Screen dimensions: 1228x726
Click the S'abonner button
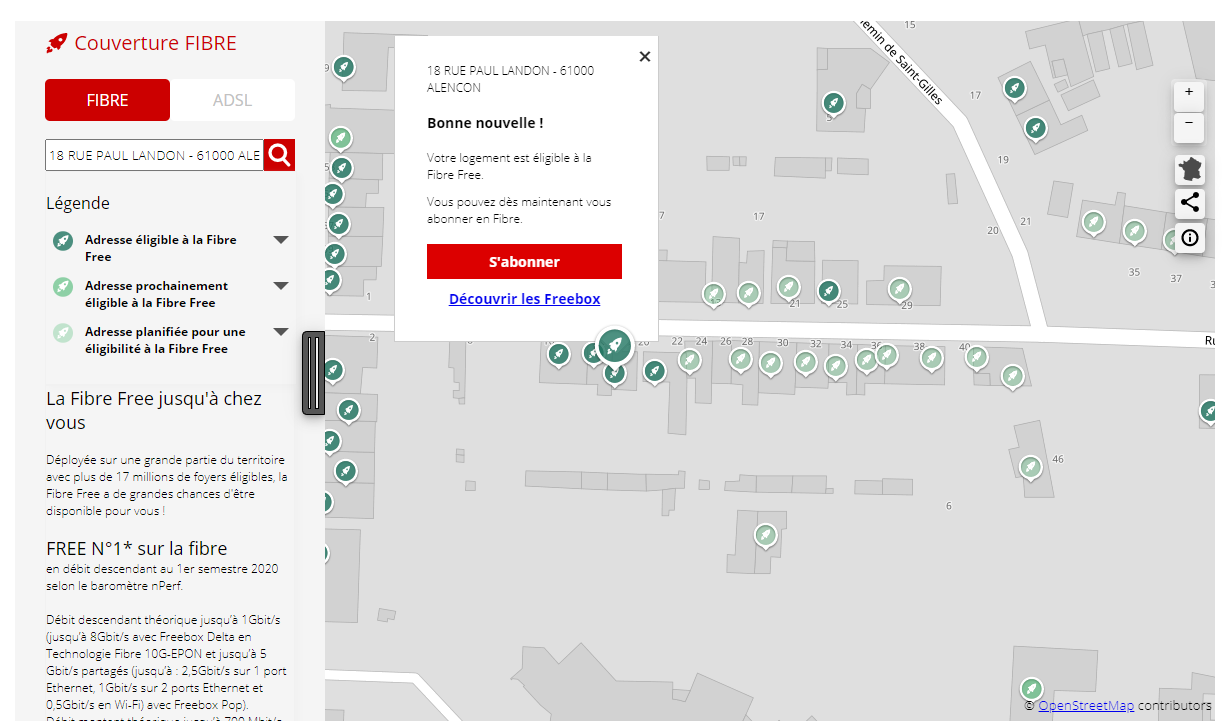[524, 262]
